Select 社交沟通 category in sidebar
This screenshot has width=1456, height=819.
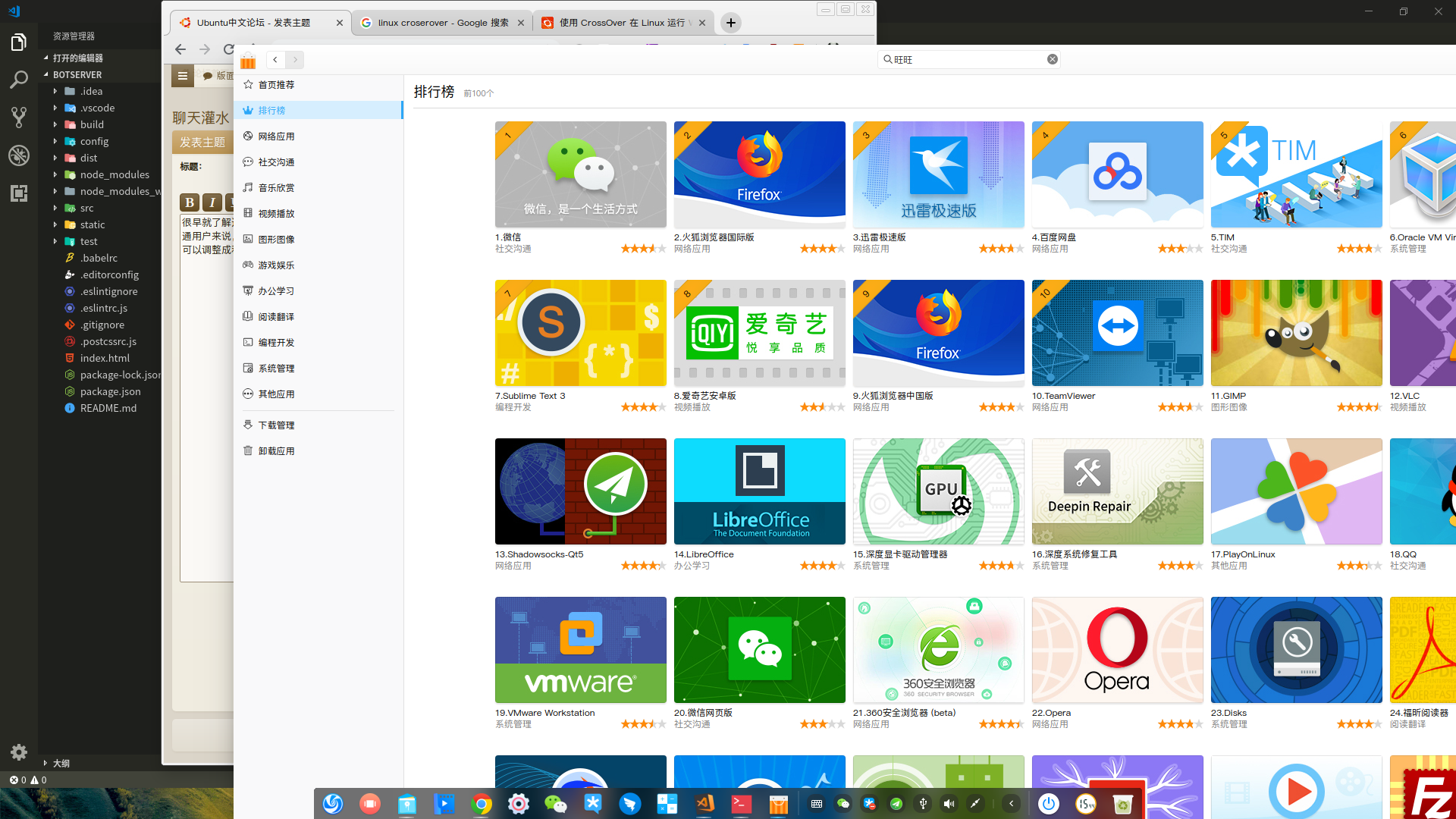(318, 162)
